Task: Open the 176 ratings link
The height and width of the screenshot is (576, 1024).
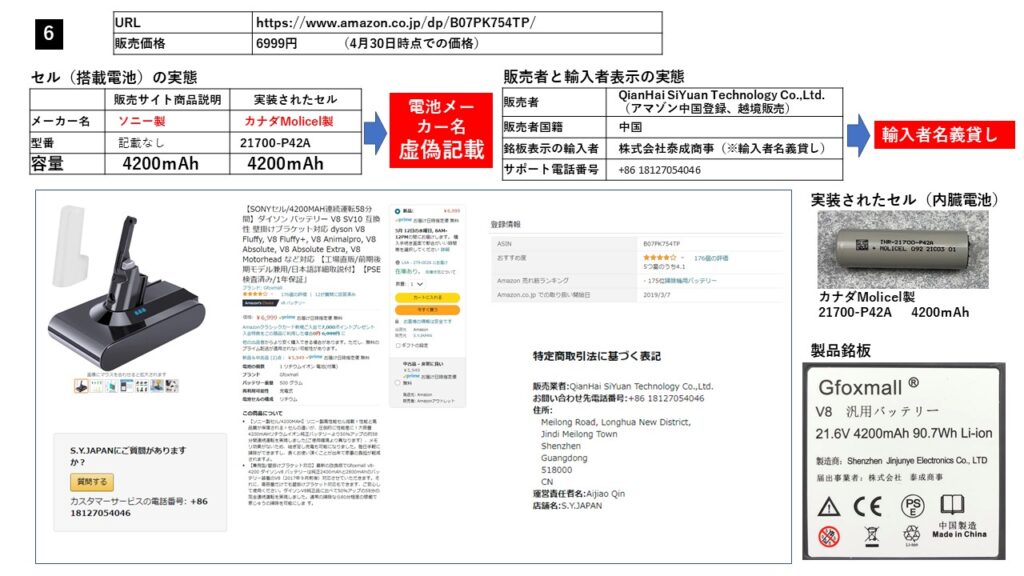Action: coord(710,257)
